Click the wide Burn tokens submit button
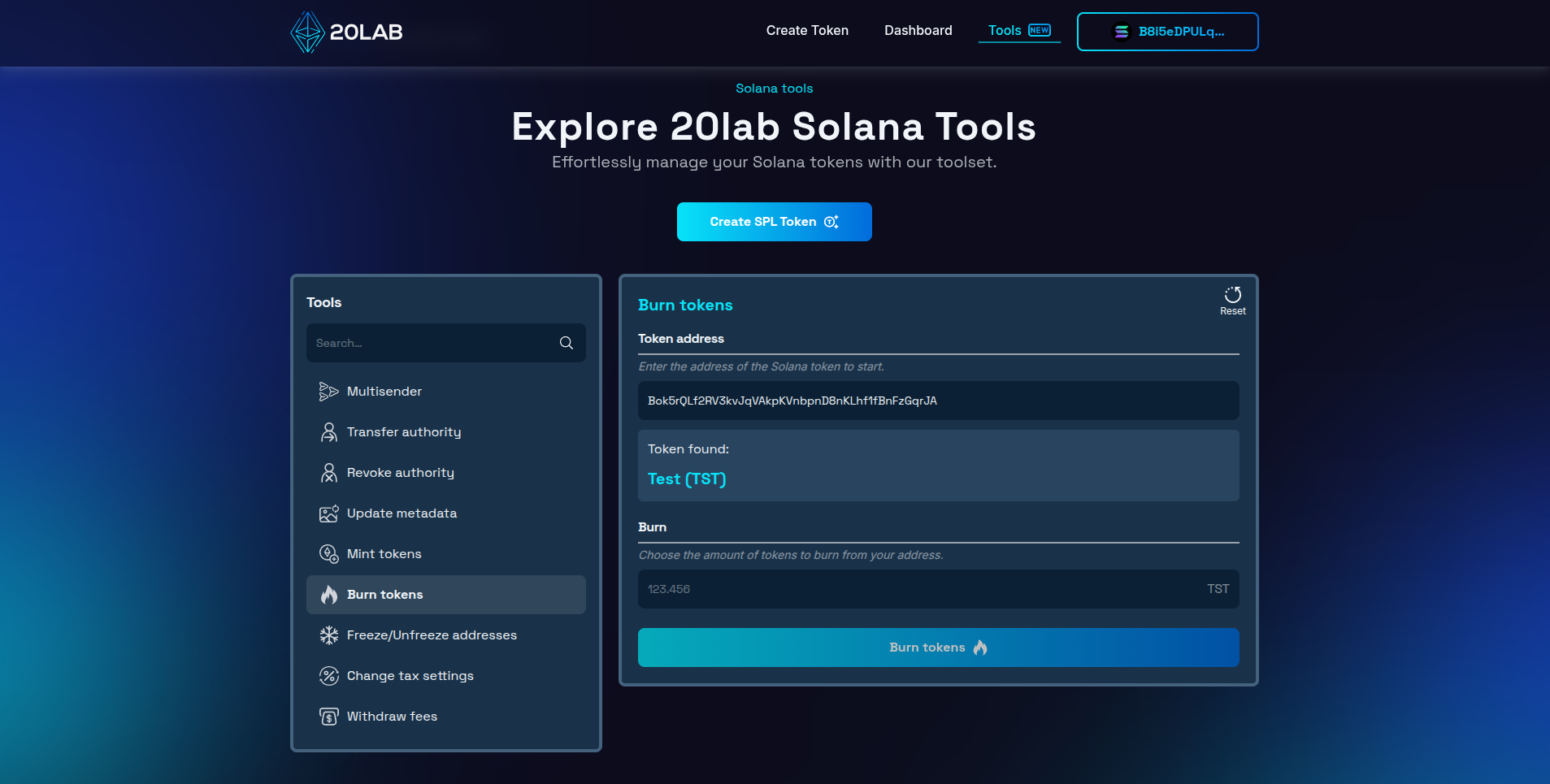Image resolution: width=1550 pixels, height=784 pixels. point(939,648)
